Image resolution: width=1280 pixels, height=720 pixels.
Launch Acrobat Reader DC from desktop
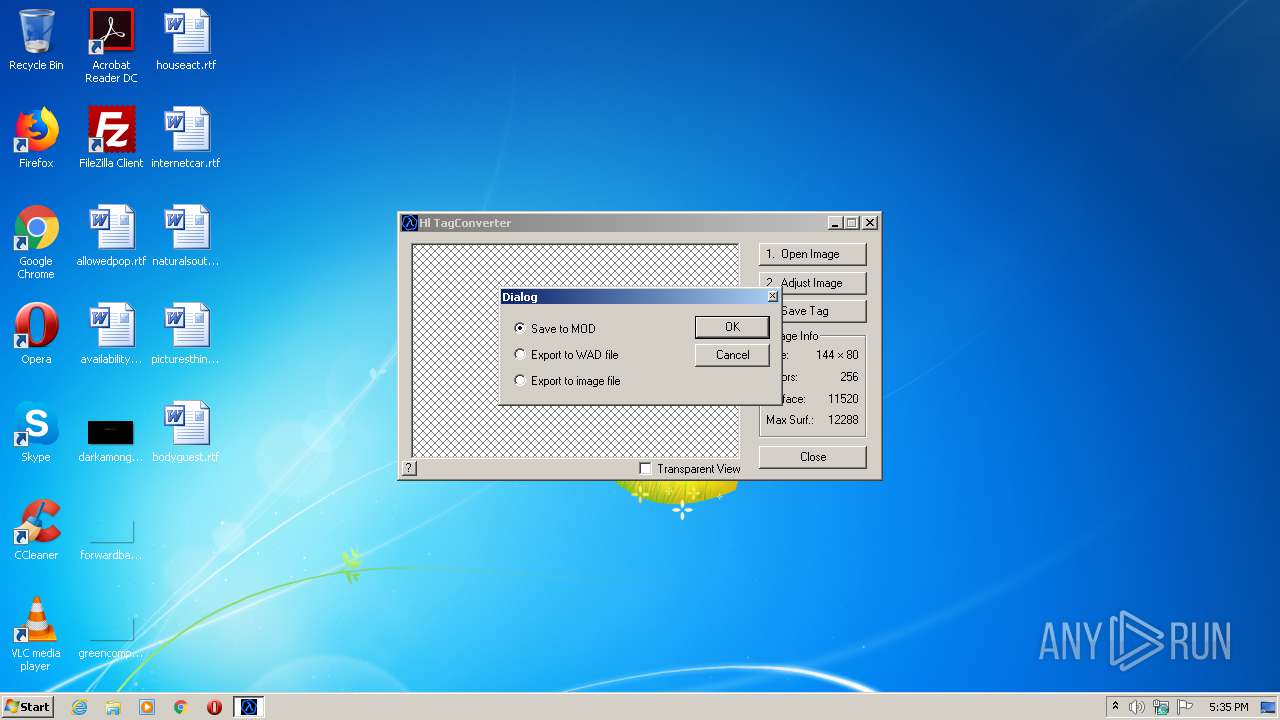click(x=111, y=46)
